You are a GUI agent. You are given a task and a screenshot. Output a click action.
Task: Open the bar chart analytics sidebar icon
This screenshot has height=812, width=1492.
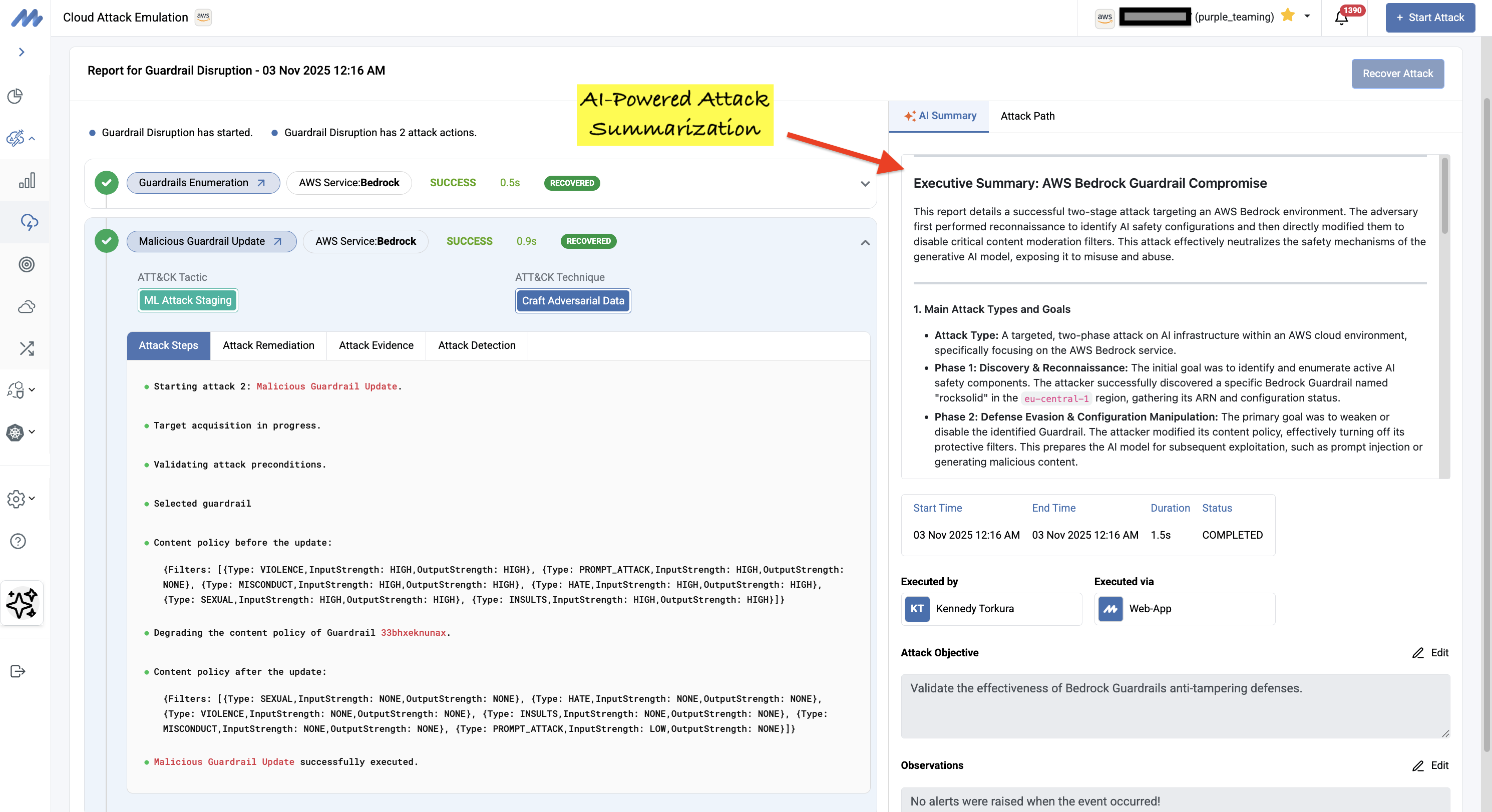(27, 180)
